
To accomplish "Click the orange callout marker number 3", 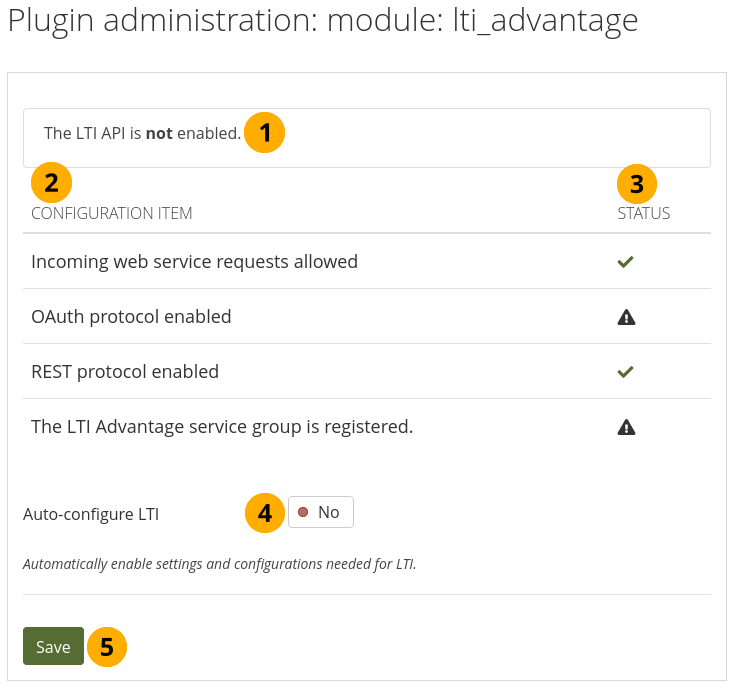I will pos(637,183).
